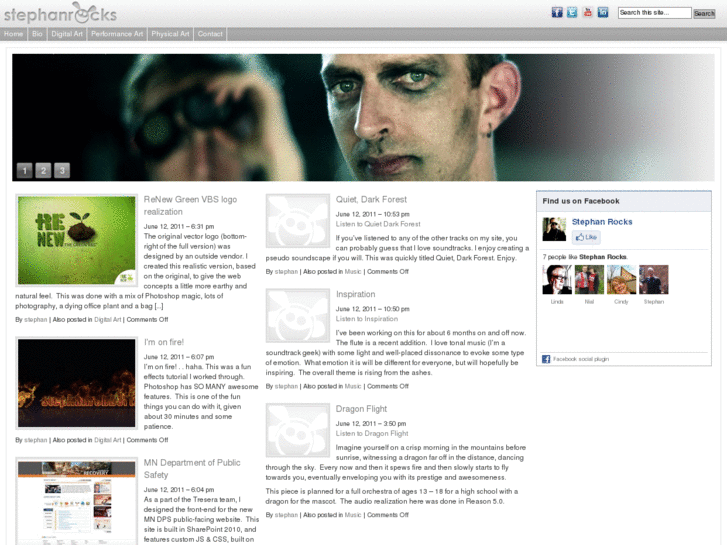Image resolution: width=727 pixels, height=545 pixels.
Task: Open the Physical Art menu
Action: (170, 34)
